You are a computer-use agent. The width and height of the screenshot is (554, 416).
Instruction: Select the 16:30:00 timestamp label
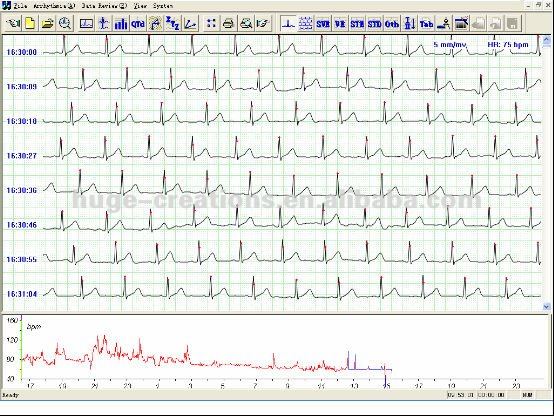22,52
